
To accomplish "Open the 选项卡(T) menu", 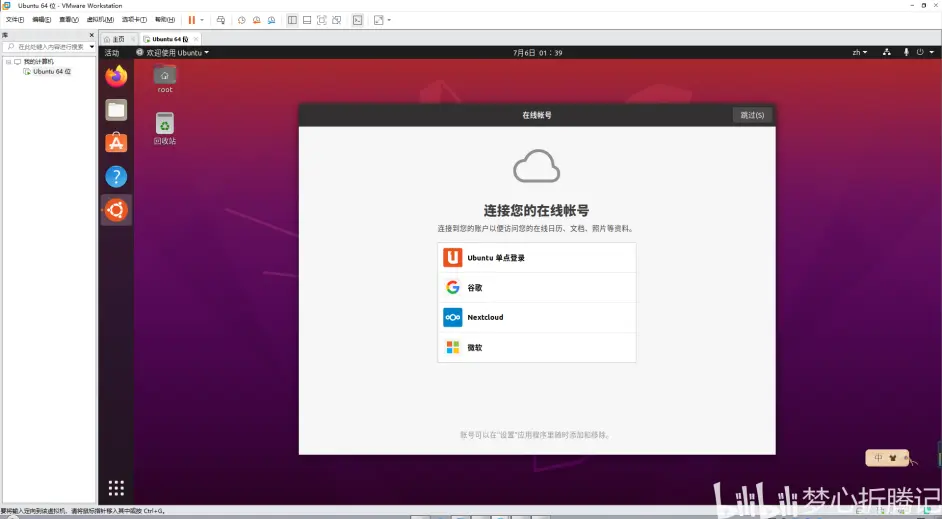I will (134, 20).
